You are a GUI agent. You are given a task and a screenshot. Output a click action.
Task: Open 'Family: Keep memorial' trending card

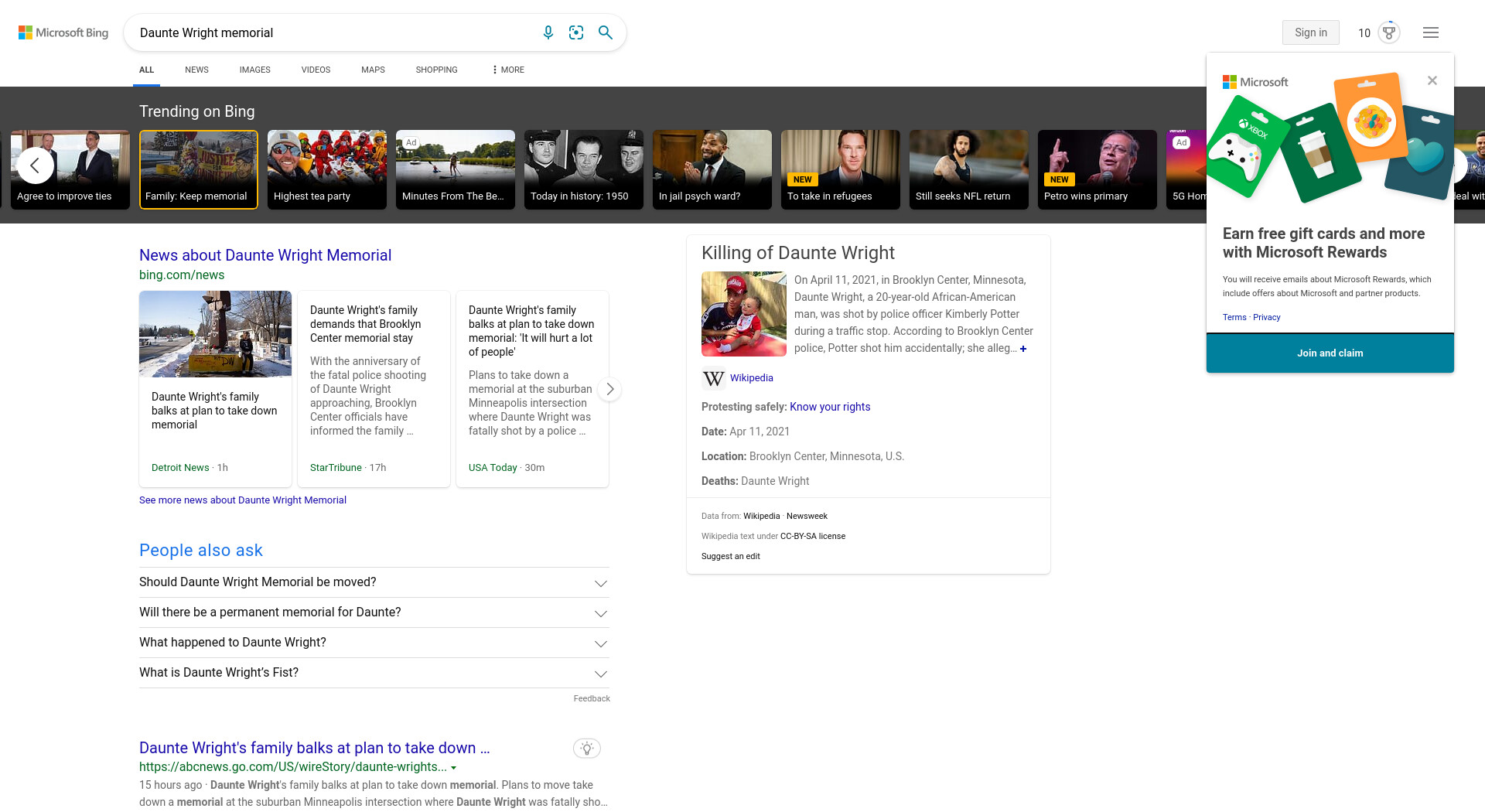pos(199,169)
